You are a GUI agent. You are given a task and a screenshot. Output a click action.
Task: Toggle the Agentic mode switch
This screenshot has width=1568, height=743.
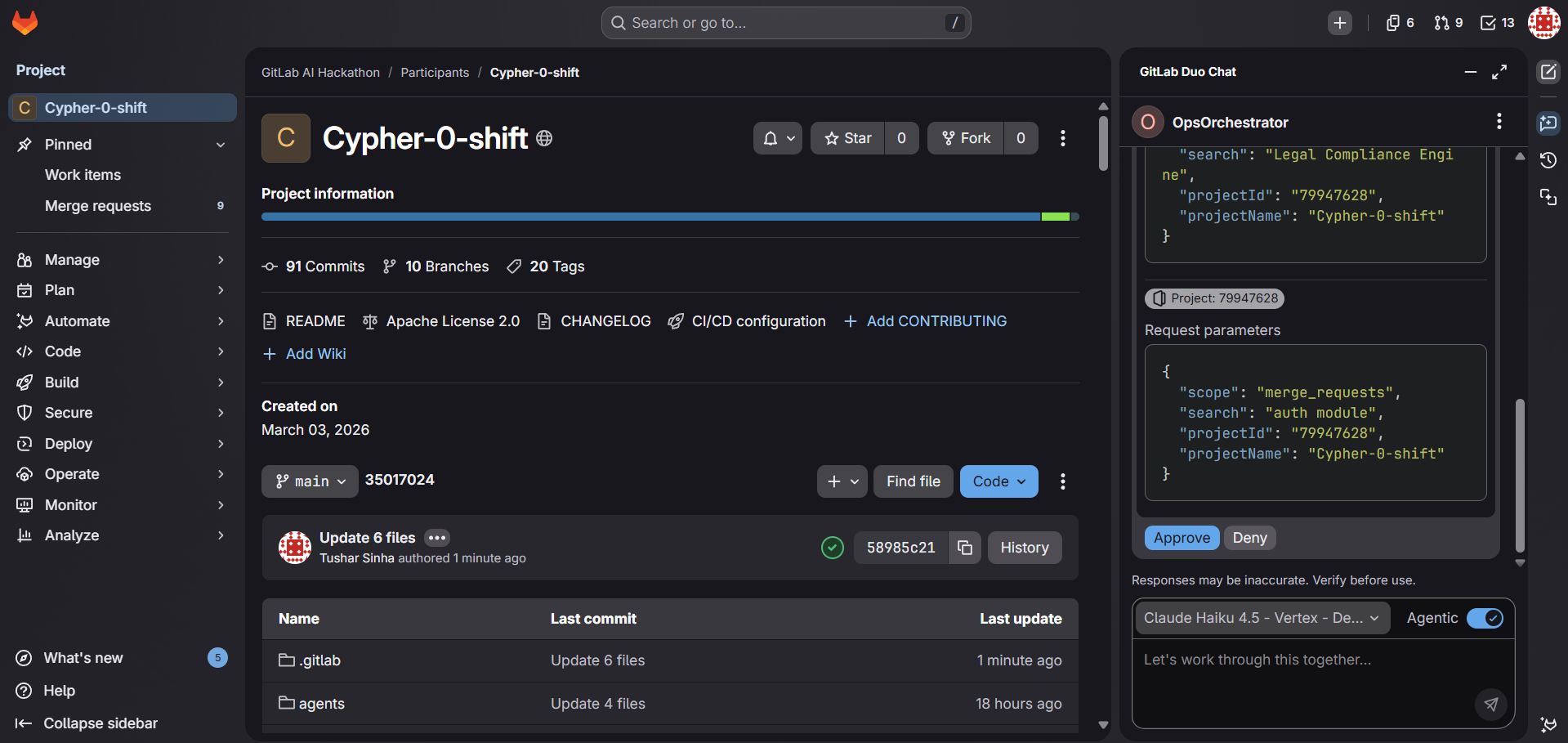[1485, 618]
